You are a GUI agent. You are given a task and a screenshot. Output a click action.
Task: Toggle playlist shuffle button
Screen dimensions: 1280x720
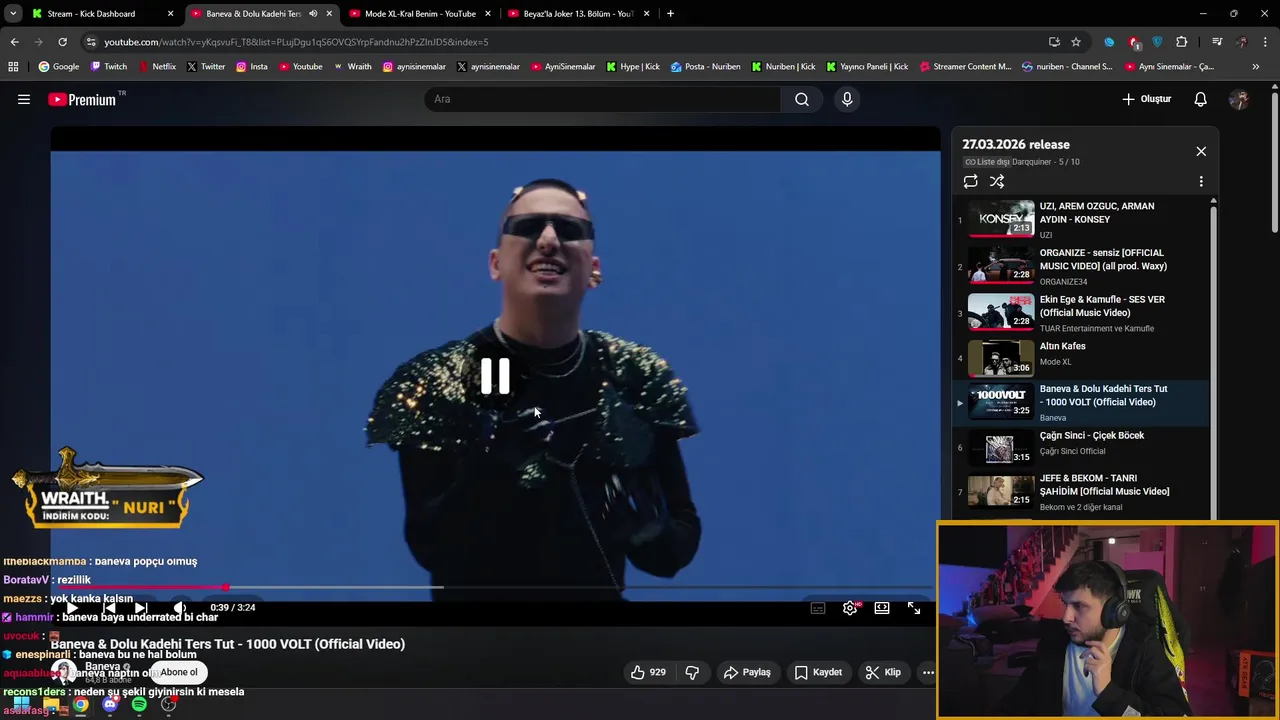click(997, 181)
